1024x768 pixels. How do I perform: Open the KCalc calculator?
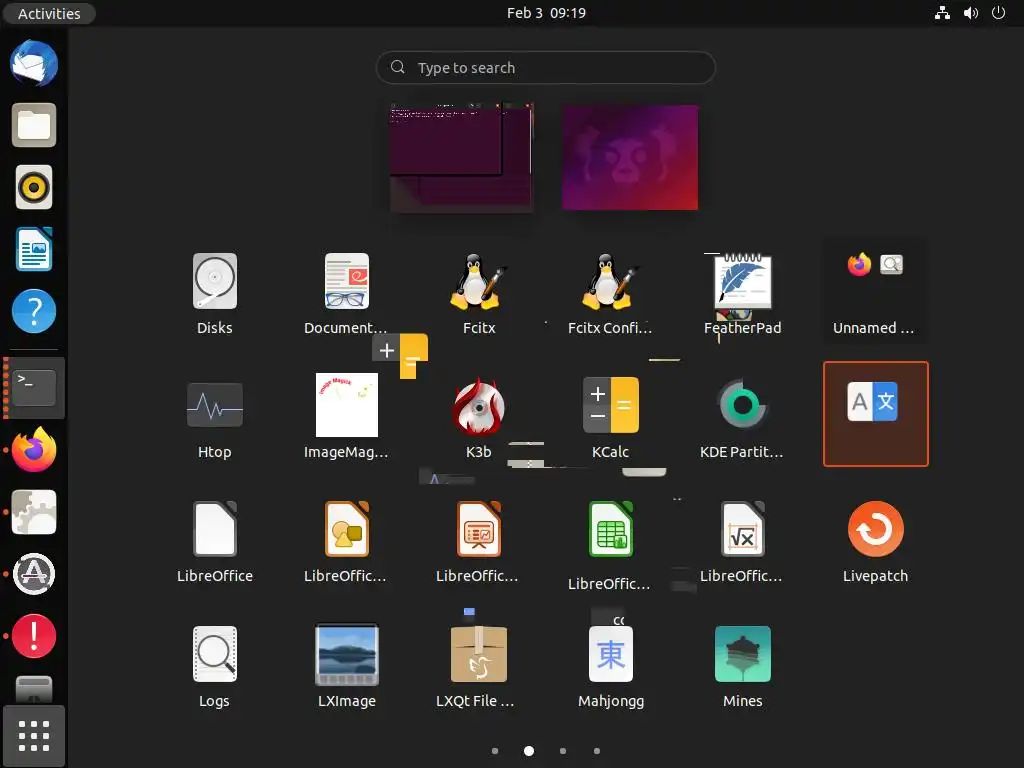click(x=610, y=417)
